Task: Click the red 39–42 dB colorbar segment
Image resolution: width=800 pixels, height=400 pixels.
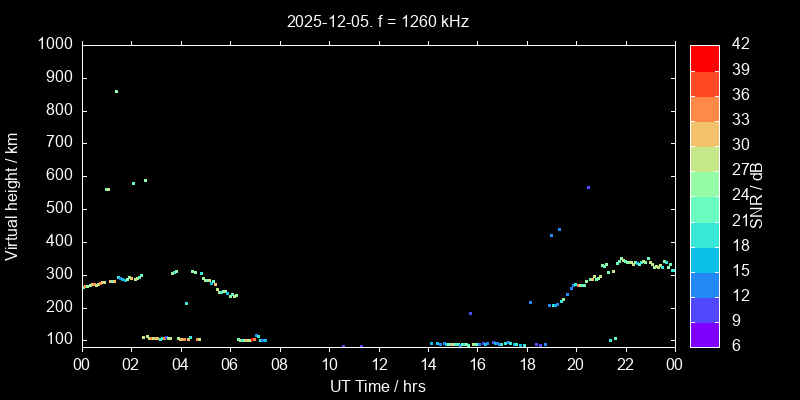Action: click(704, 58)
